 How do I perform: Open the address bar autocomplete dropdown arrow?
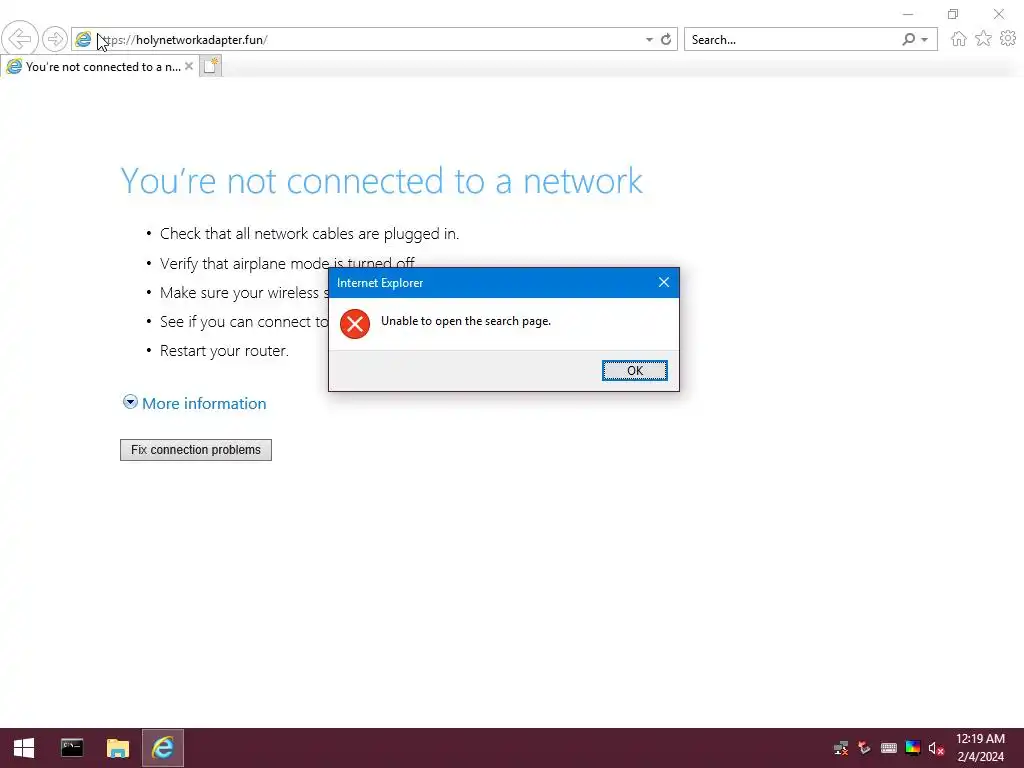[x=649, y=40]
